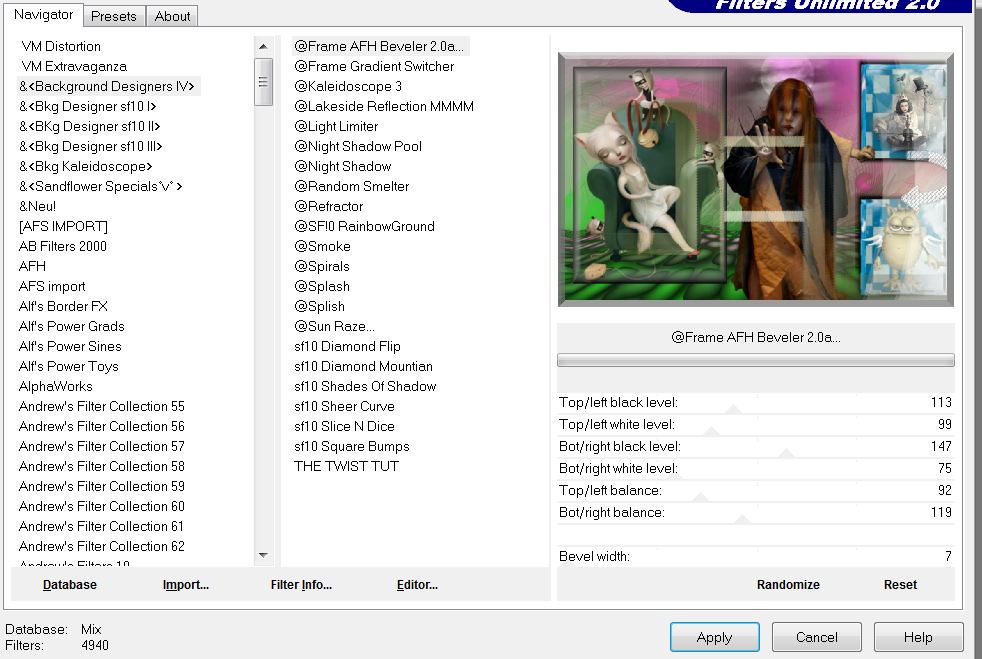Image resolution: width=982 pixels, height=659 pixels.
Task: Click the Cancel button
Action: (817, 637)
